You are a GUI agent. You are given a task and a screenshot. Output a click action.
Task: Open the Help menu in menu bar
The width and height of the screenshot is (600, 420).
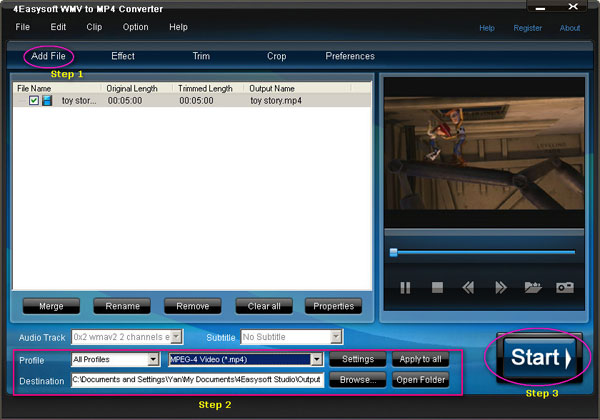point(178,27)
